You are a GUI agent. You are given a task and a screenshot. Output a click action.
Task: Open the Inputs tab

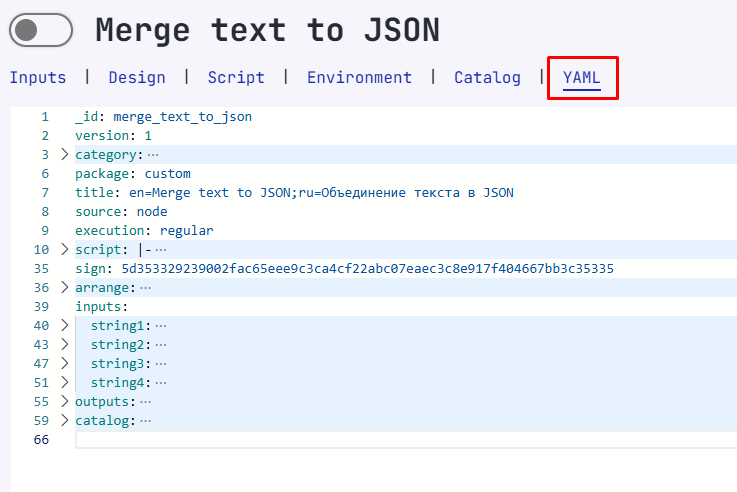click(x=38, y=77)
